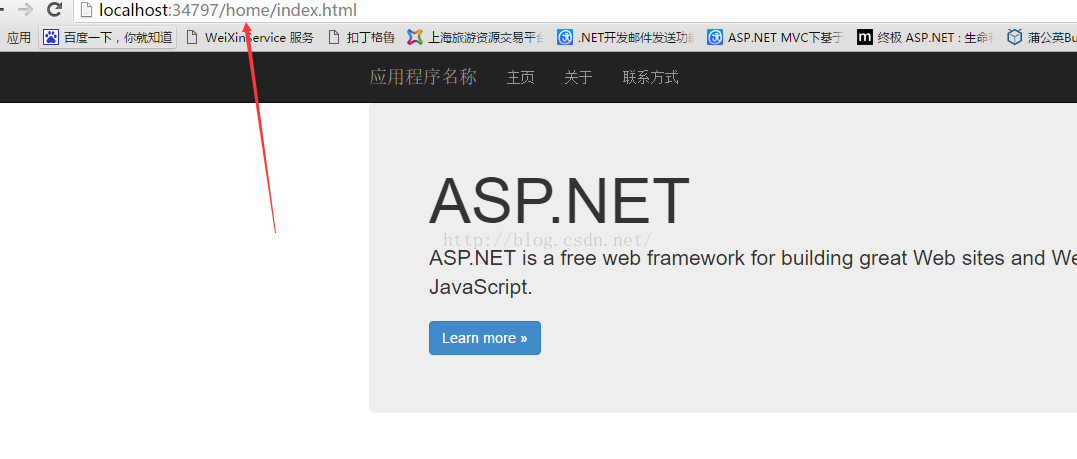The width and height of the screenshot is (1077, 459).
Task: Open the 上海旅游资源交易平台 bookmark
Action: [x=477, y=37]
